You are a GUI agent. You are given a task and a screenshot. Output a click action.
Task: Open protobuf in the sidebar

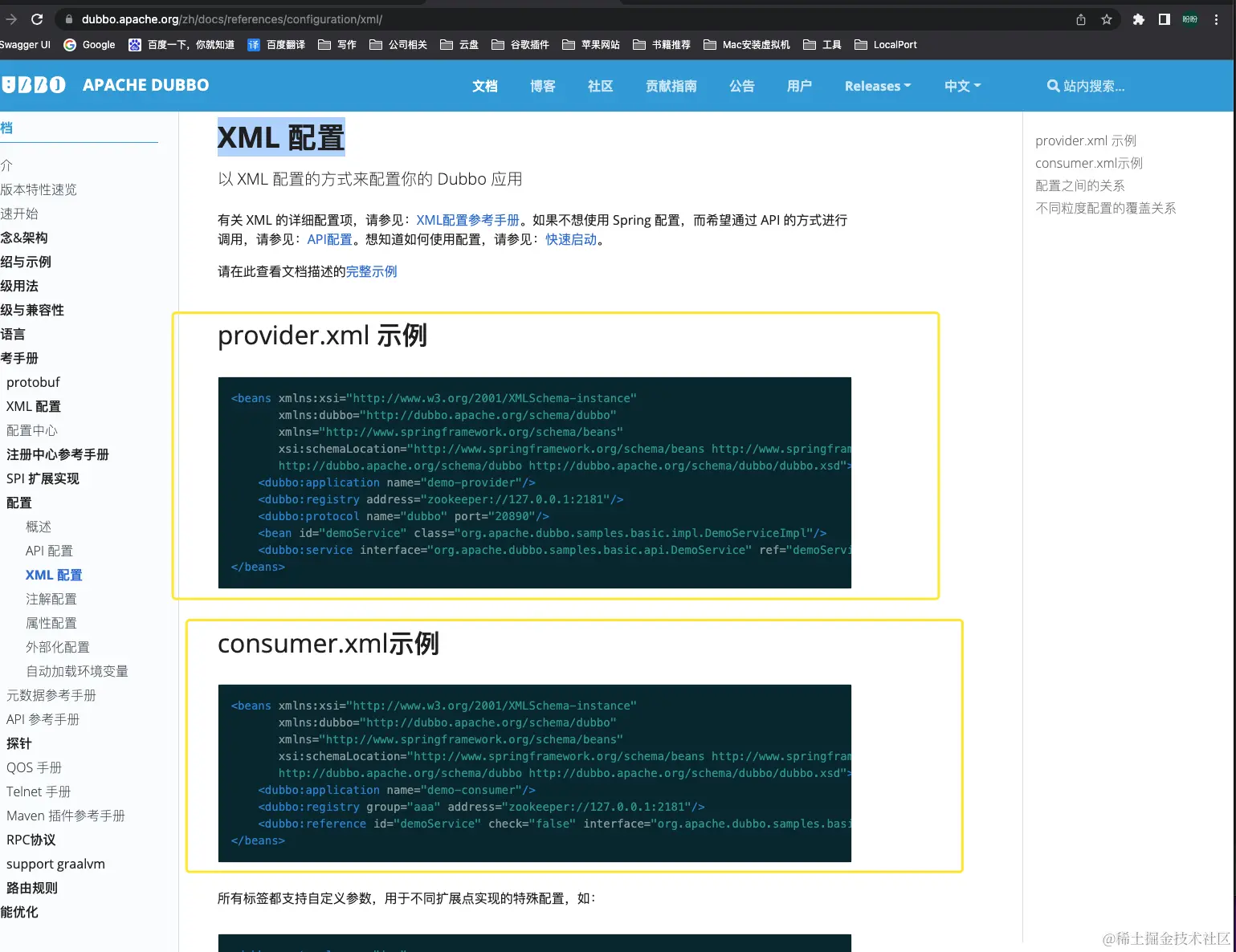33,382
